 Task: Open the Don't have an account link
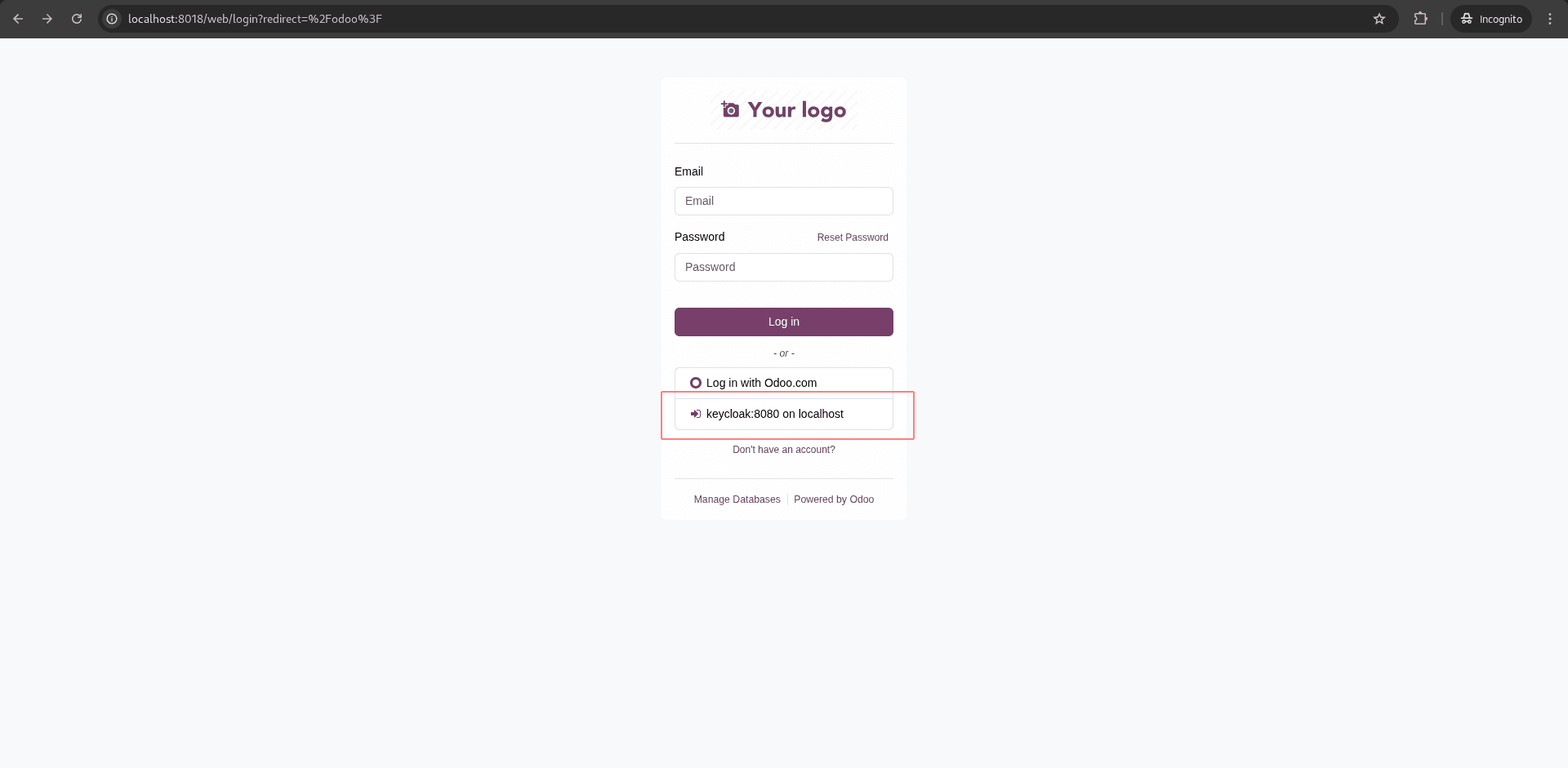tap(783, 449)
